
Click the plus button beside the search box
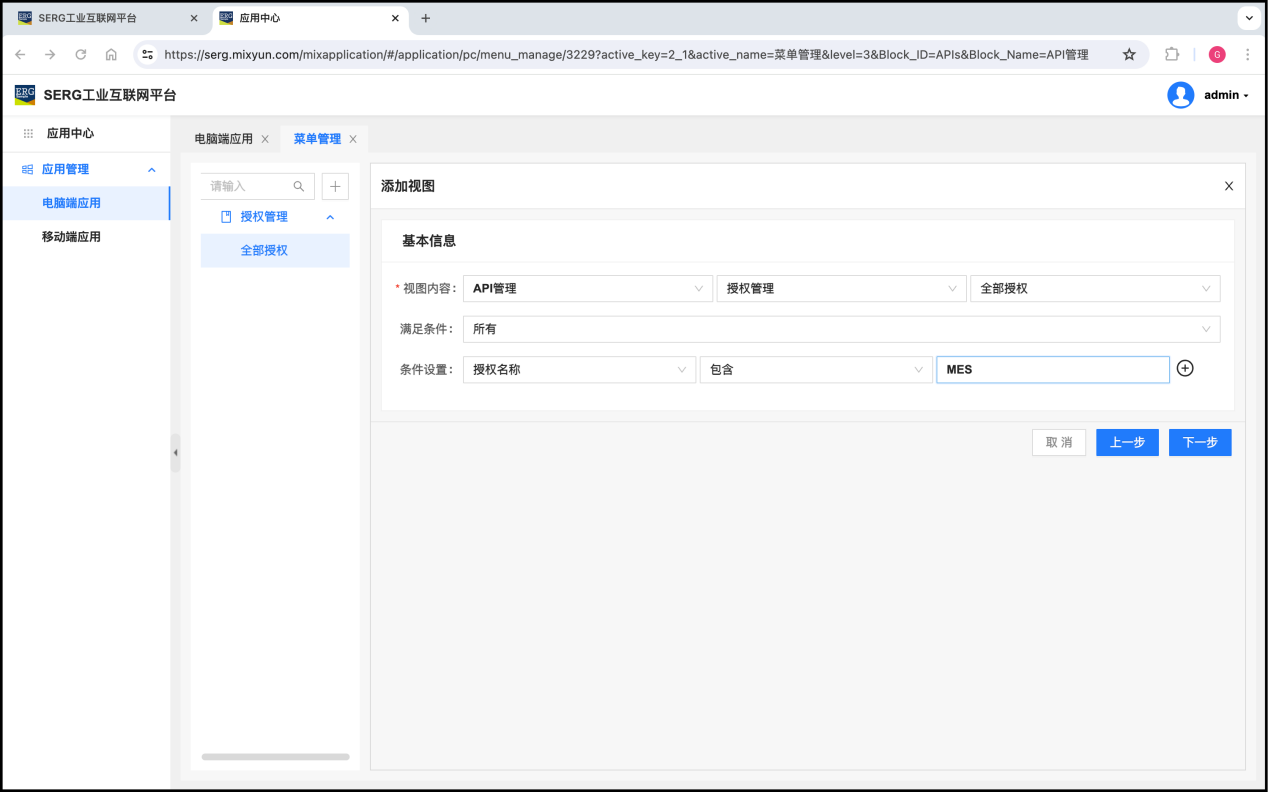(335, 186)
